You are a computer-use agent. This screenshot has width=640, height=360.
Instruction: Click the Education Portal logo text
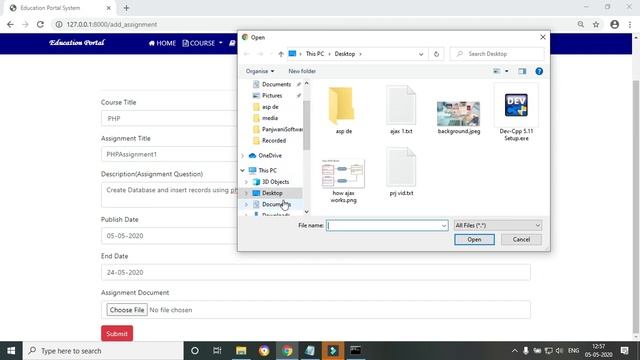coord(77,42)
